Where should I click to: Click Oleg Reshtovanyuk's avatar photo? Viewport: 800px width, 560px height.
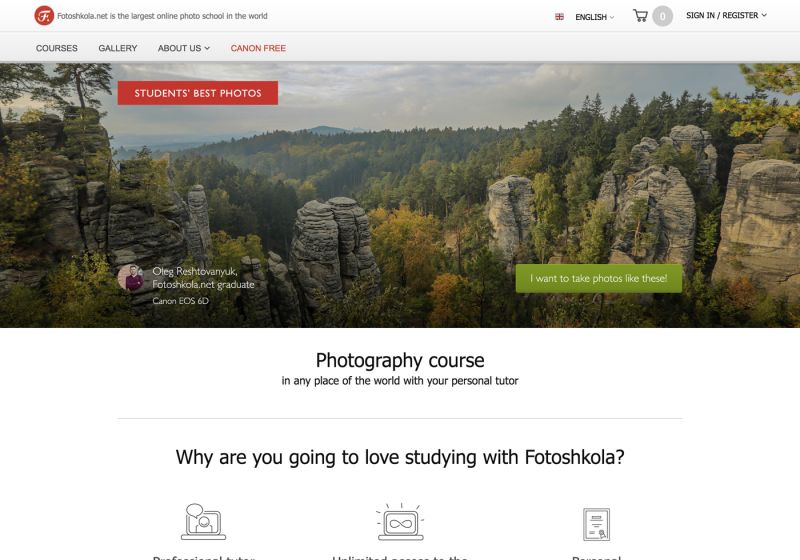(131, 278)
